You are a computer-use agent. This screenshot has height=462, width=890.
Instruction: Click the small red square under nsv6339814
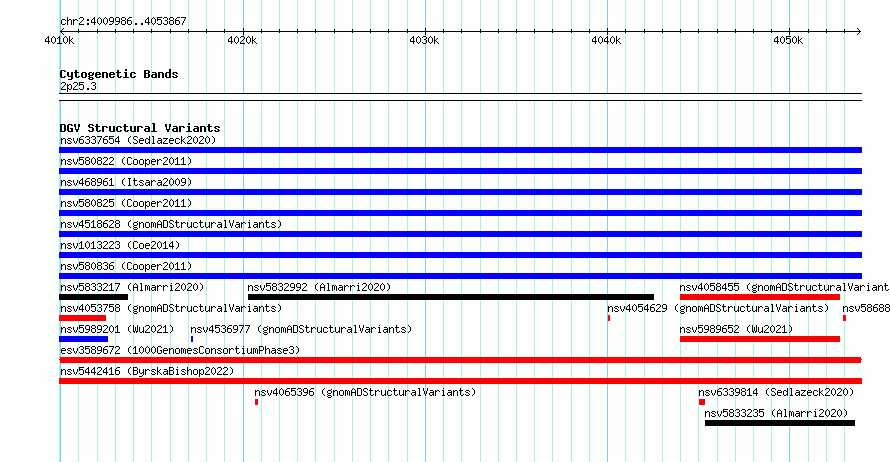coord(702,402)
